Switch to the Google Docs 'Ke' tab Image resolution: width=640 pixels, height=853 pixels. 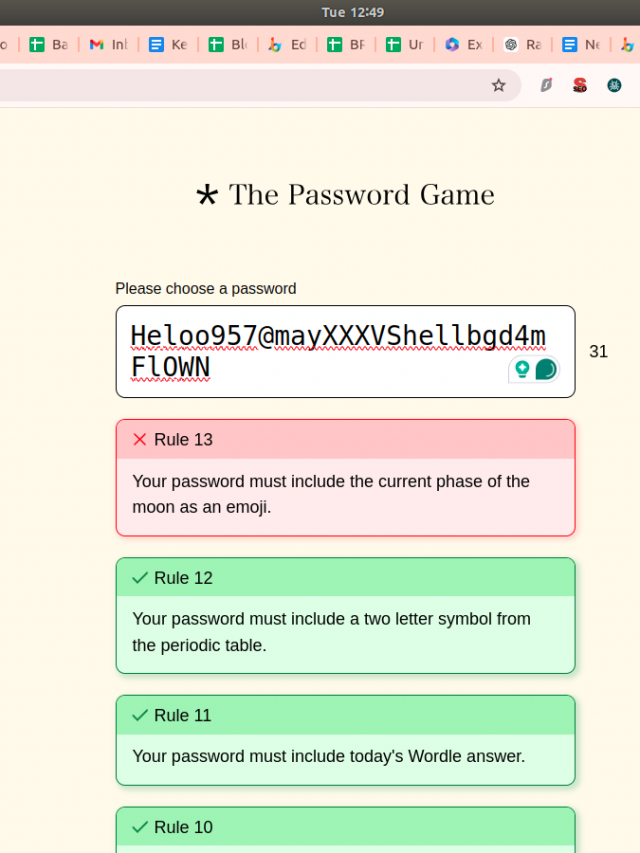(x=167, y=45)
